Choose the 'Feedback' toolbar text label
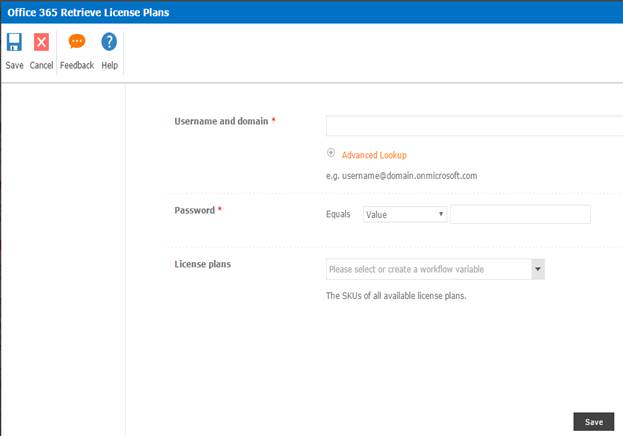 77,65
